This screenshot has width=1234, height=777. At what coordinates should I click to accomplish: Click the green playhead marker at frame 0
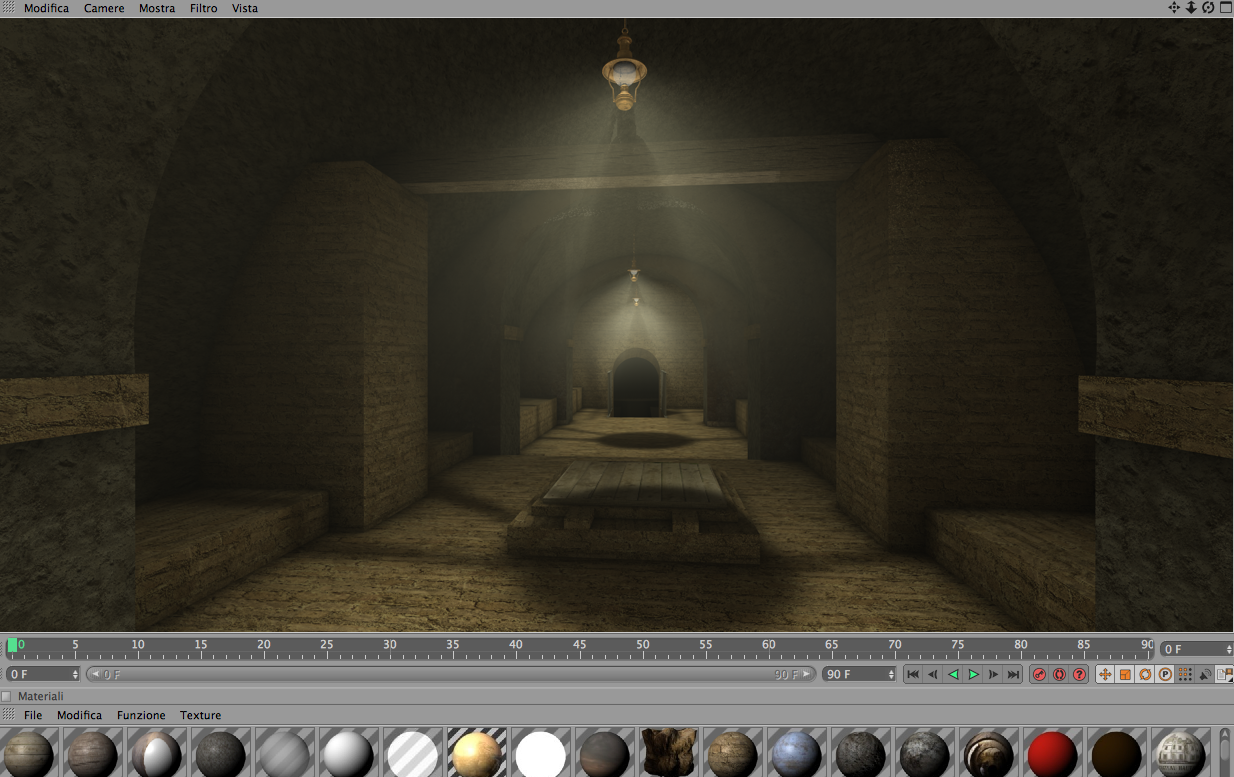point(12,646)
